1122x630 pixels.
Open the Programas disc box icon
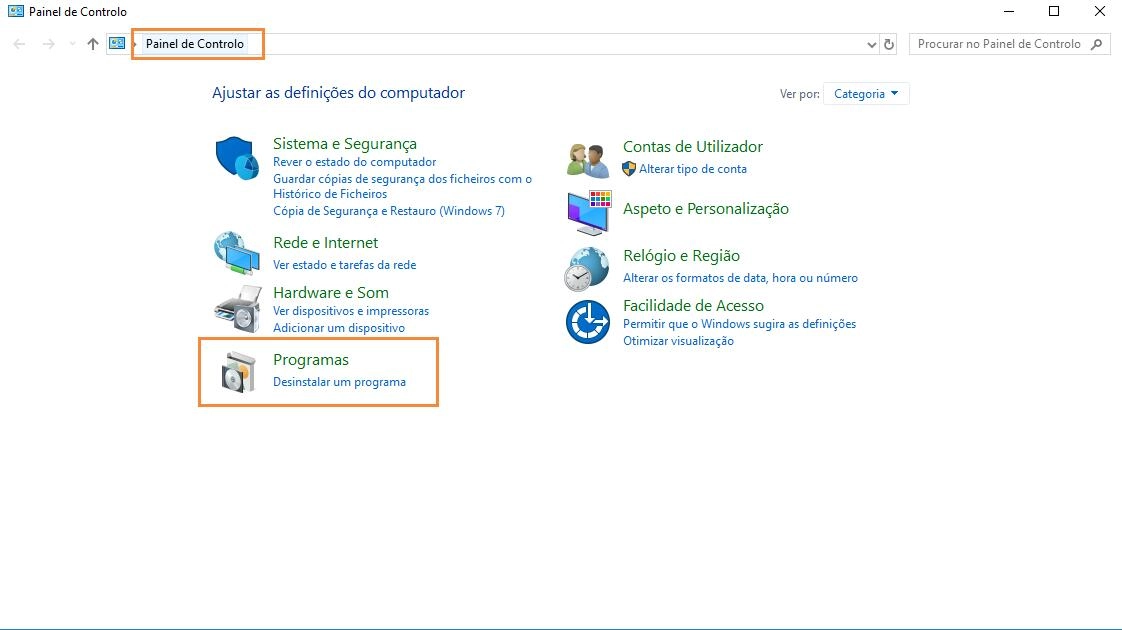pyautogui.click(x=237, y=372)
